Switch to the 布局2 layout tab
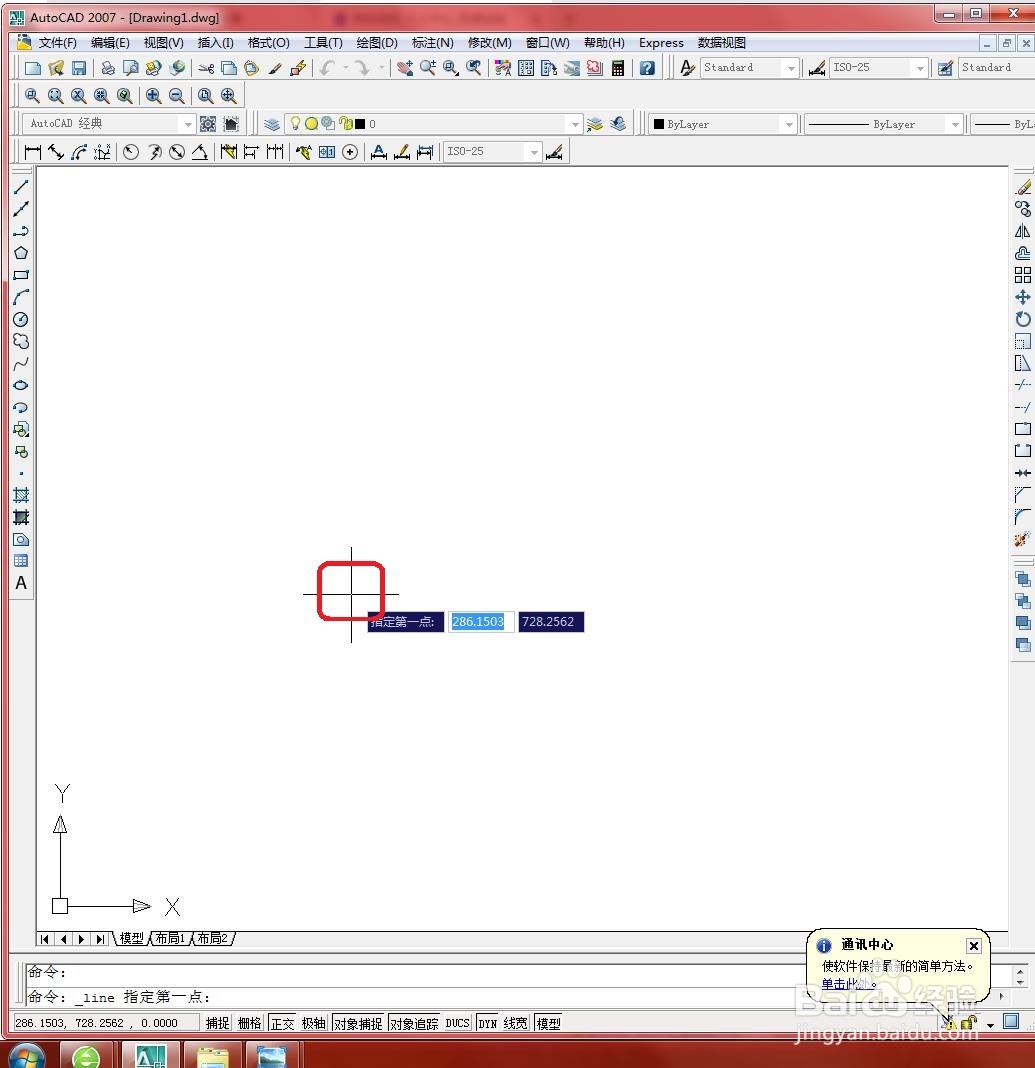The image size is (1035, 1068). pos(212,939)
